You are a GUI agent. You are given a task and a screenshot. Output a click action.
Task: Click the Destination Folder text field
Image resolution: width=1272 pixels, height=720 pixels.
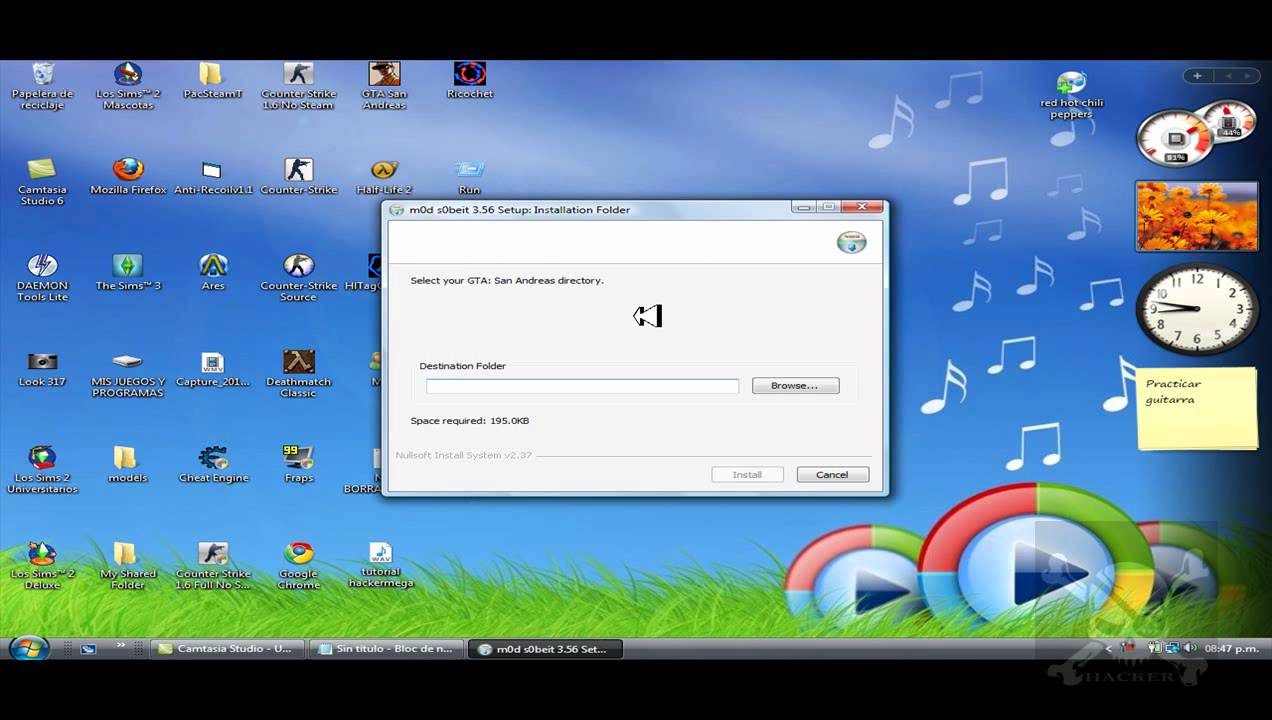[582, 386]
